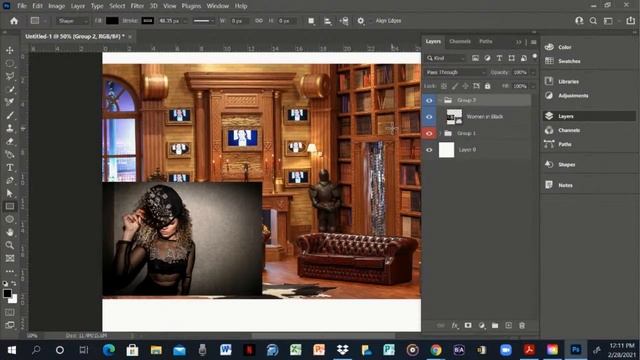Create a new group folder icon
This screenshot has width=640, height=360.
point(495,325)
